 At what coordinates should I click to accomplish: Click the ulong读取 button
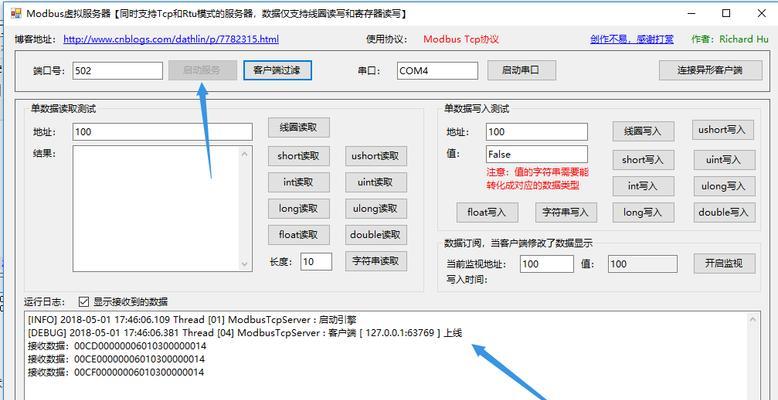(376, 209)
